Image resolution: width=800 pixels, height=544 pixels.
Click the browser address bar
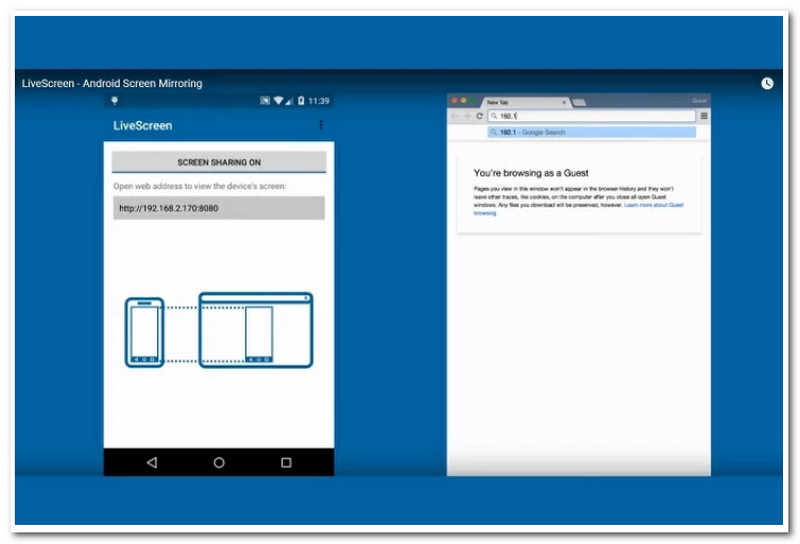[591, 116]
